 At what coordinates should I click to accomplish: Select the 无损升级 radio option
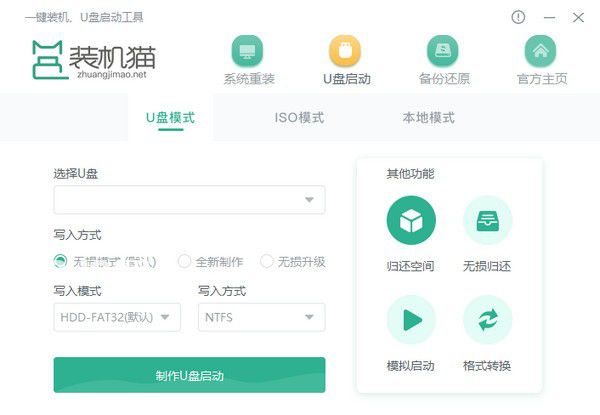[266, 262]
